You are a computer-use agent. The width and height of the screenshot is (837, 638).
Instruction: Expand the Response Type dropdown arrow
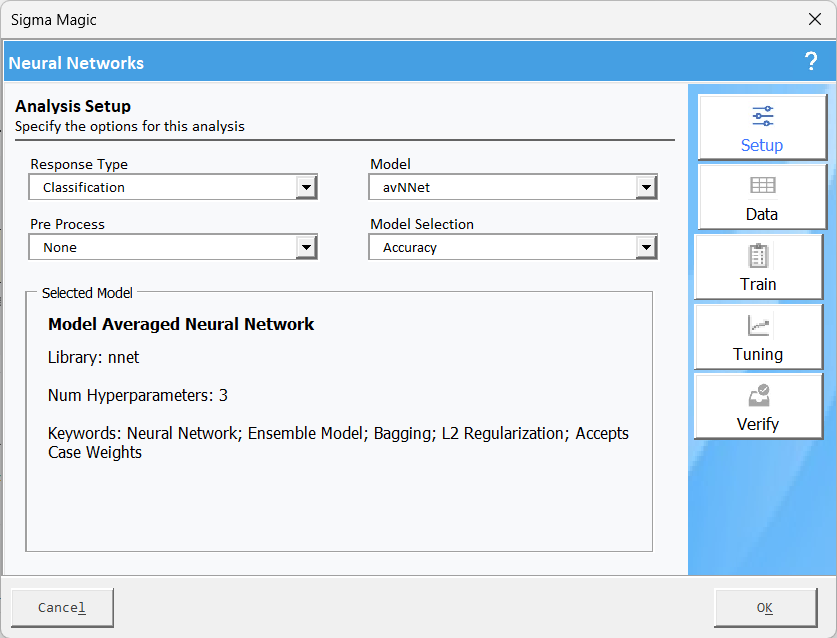[306, 188]
